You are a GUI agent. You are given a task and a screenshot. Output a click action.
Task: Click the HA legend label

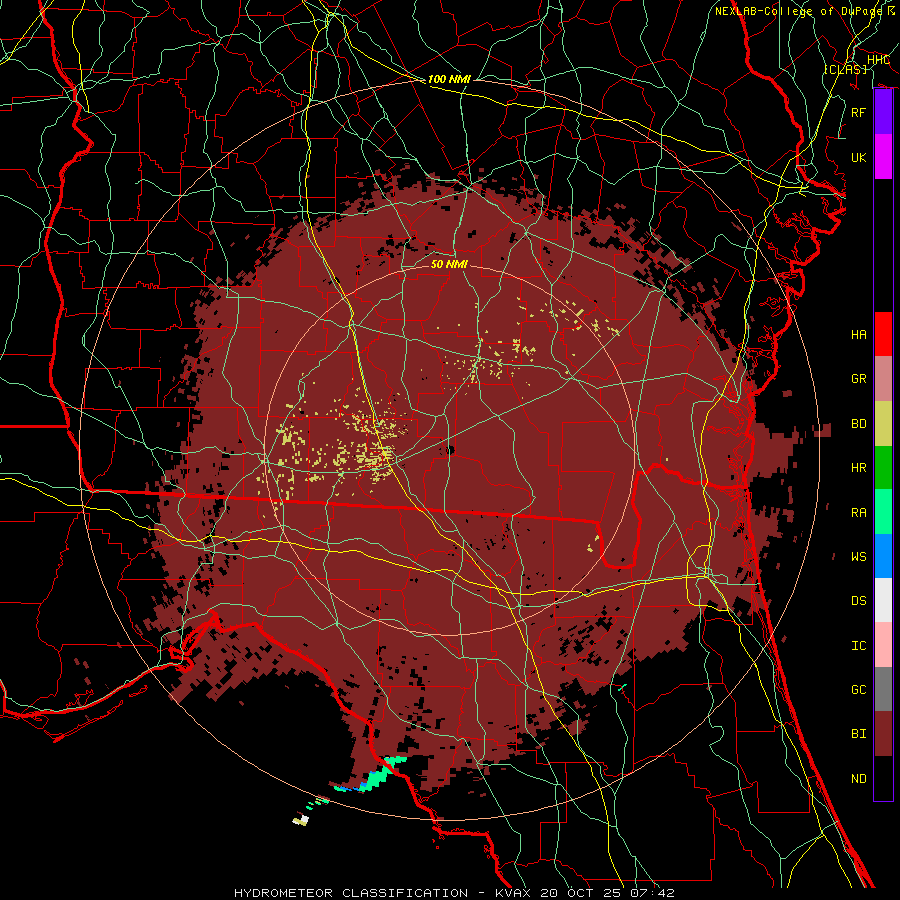pyautogui.click(x=858, y=335)
